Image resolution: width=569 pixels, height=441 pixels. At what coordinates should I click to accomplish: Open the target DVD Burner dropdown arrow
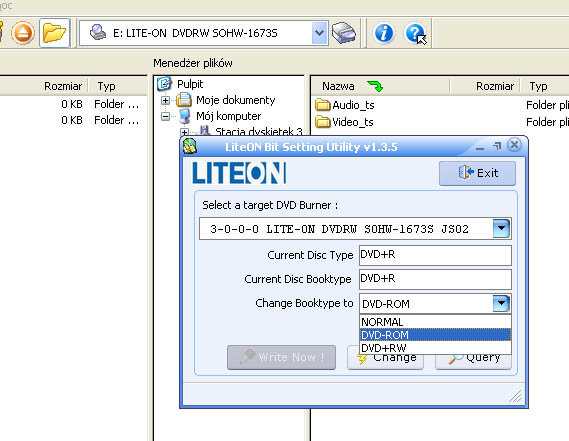coord(502,229)
